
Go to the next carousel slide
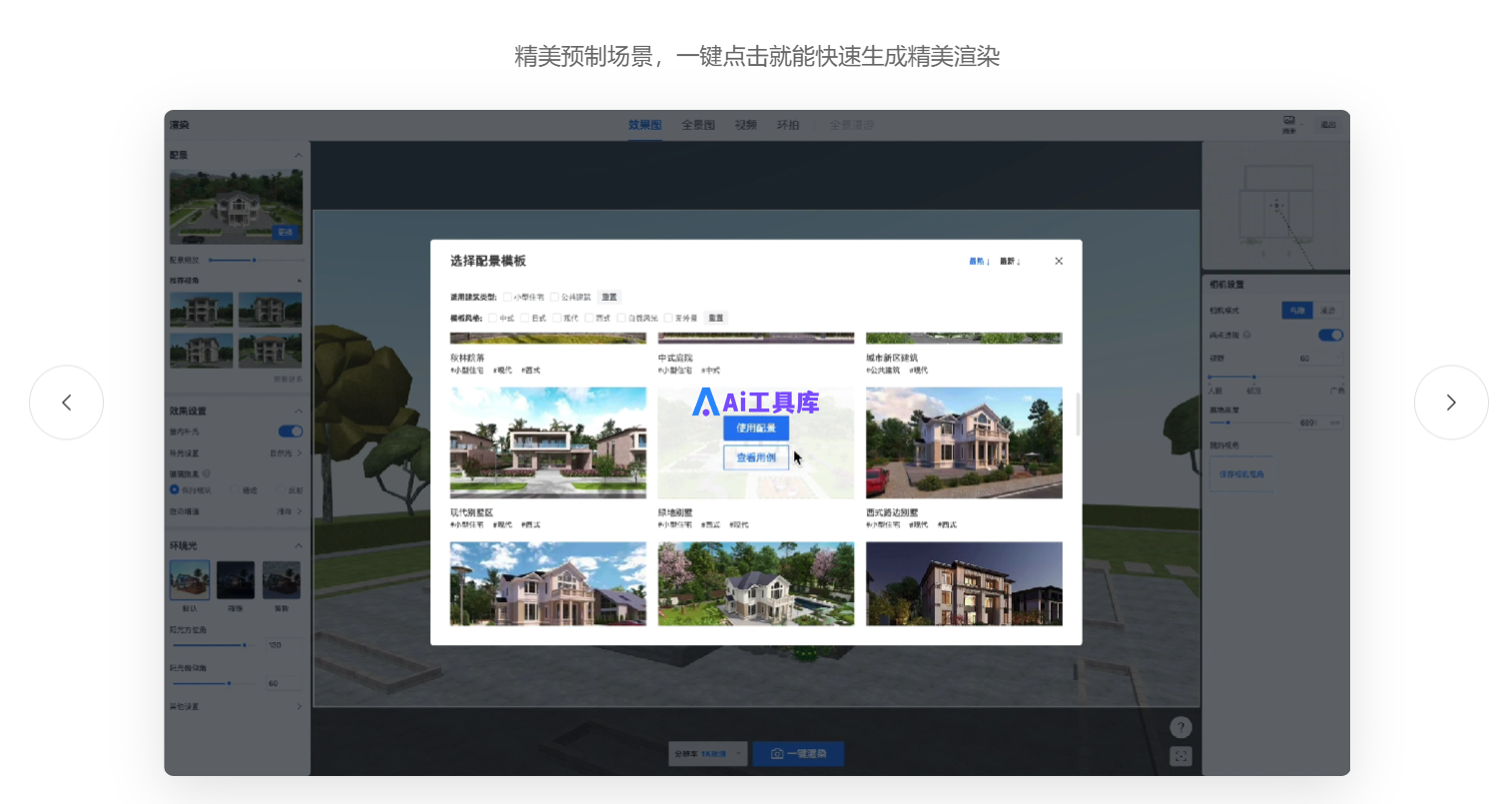click(1451, 402)
